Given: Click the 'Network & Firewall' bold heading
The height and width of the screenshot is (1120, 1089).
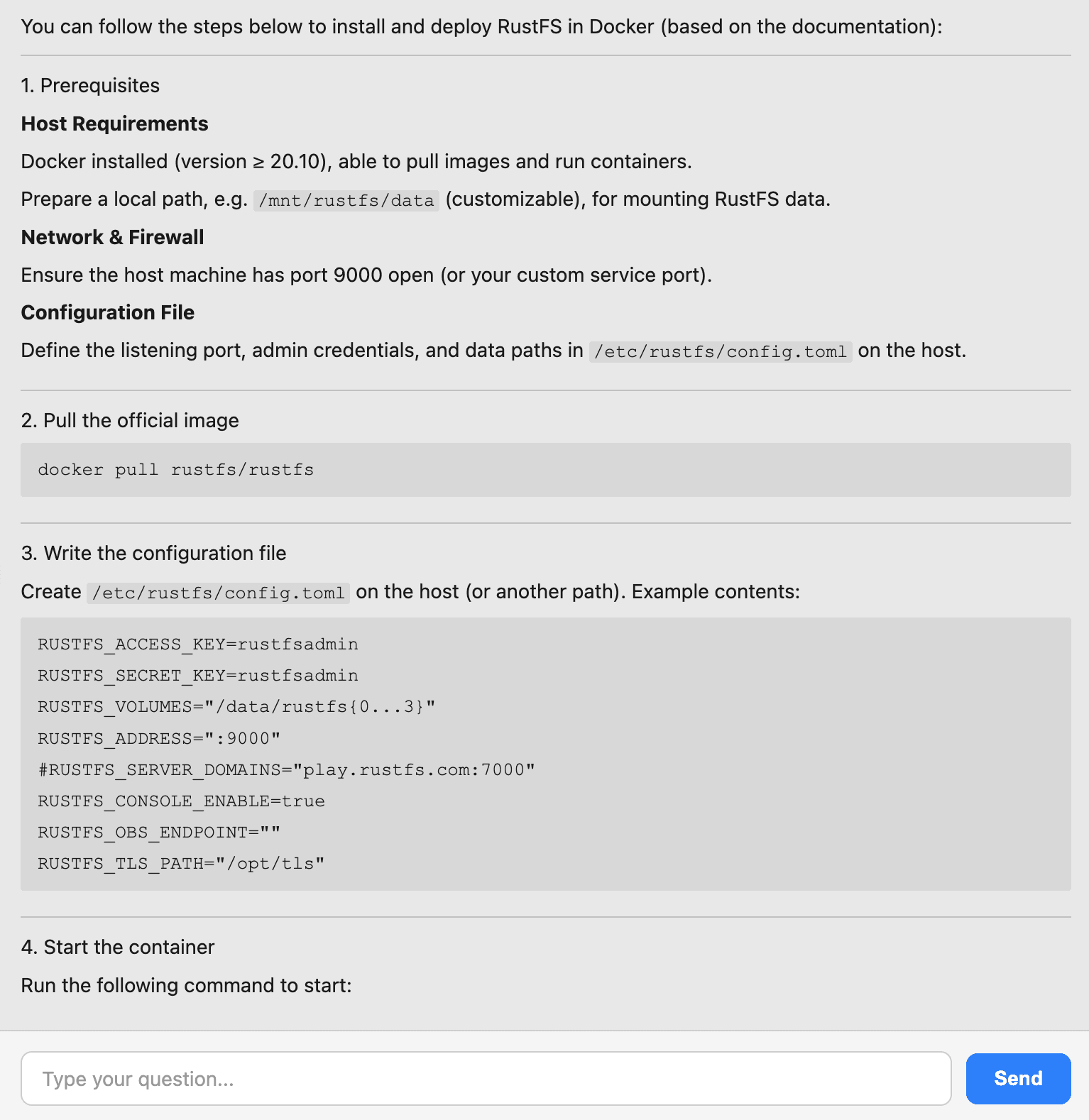Looking at the screenshot, I should point(112,237).
